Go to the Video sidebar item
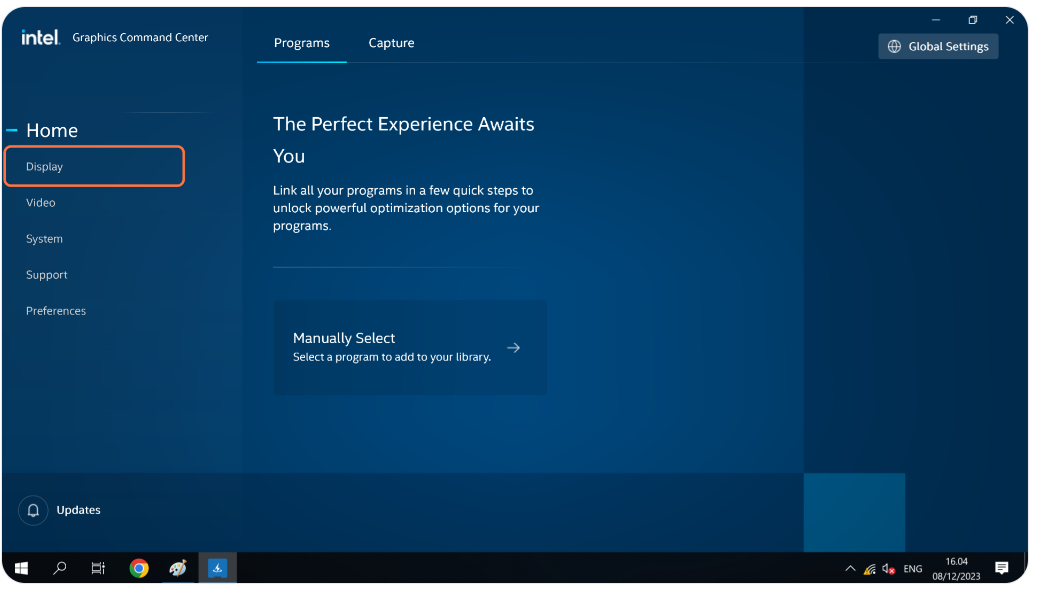1037x592 pixels. click(x=41, y=203)
